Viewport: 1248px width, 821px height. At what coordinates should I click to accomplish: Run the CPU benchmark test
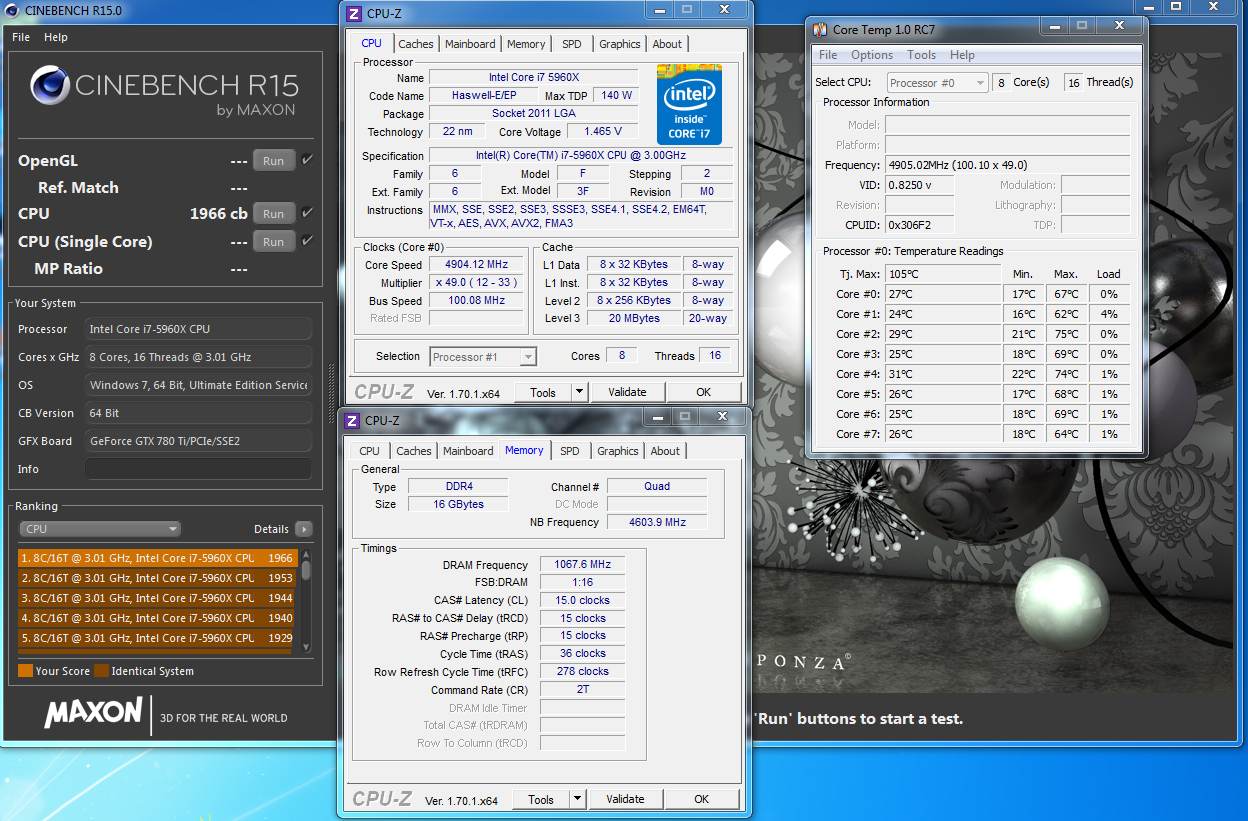click(273, 214)
